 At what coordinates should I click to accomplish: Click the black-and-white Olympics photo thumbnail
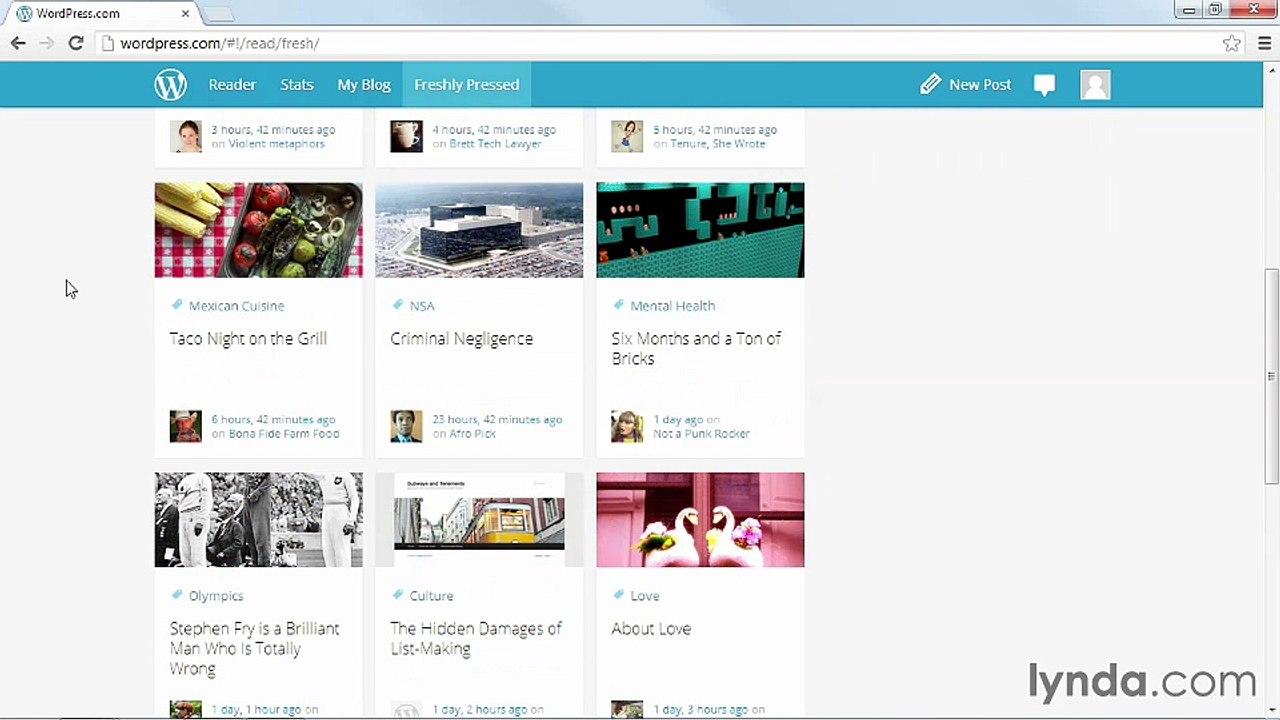click(x=258, y=520)
